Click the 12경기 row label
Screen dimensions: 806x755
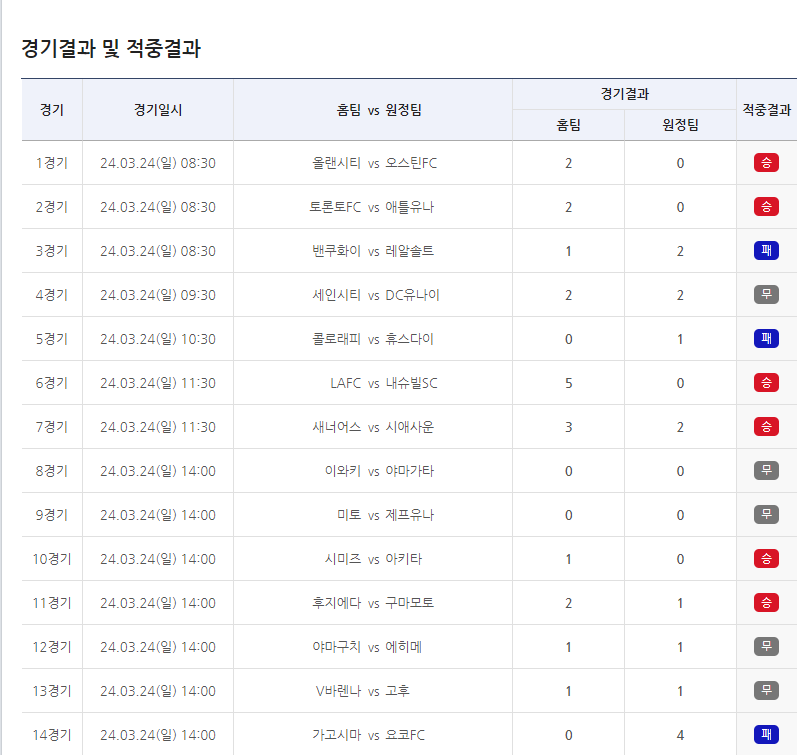(x=52, y=647)
